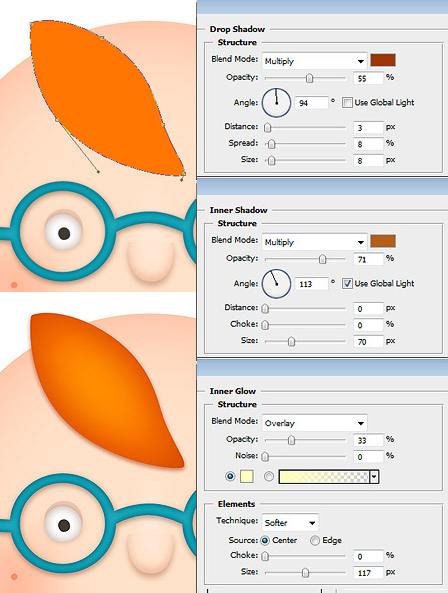Click Drop Shadow Opacity slider handle
Screen dimensions: 448x593
coord(309,78)
